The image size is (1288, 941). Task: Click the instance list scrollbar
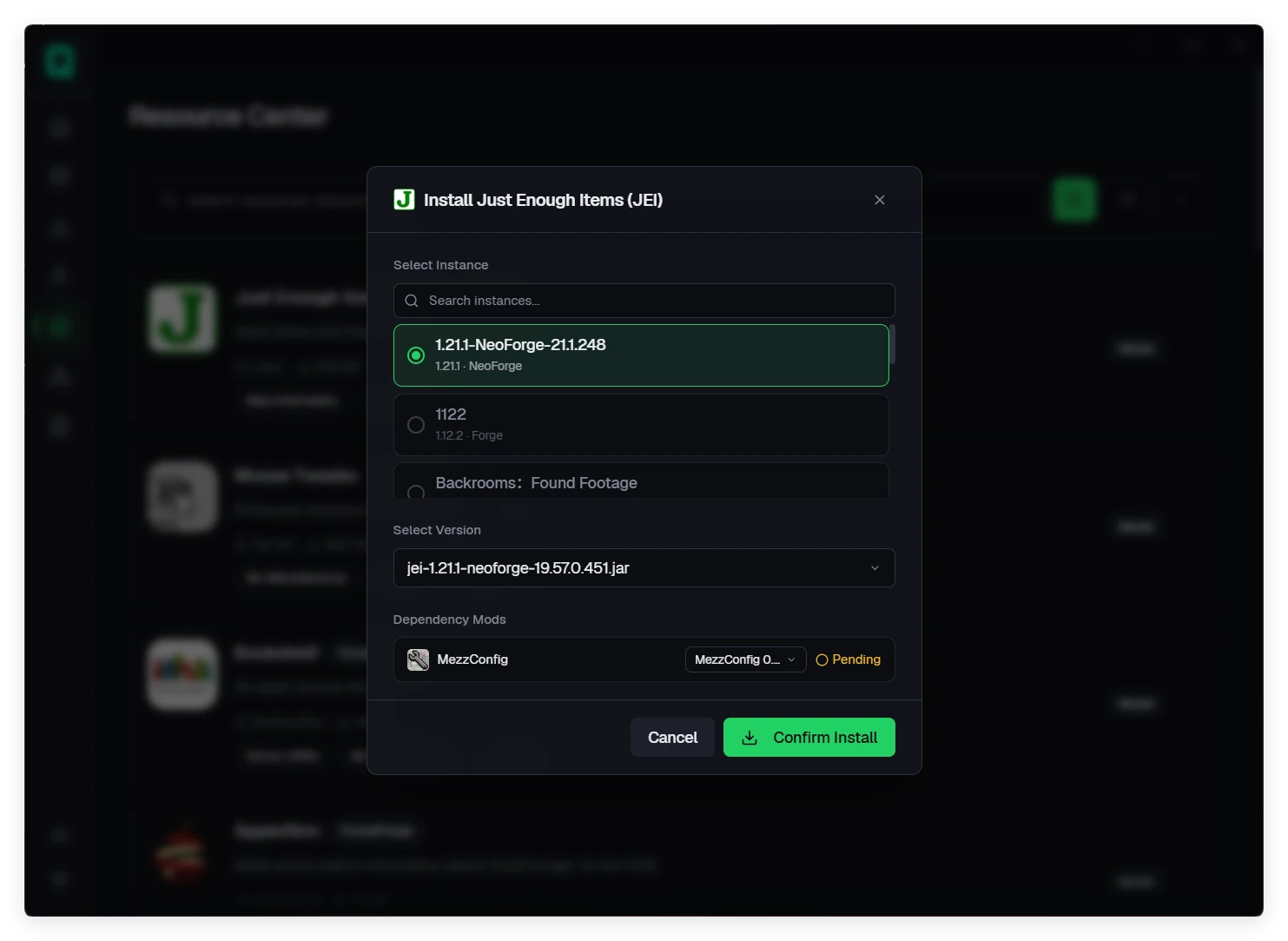[892, 344]
